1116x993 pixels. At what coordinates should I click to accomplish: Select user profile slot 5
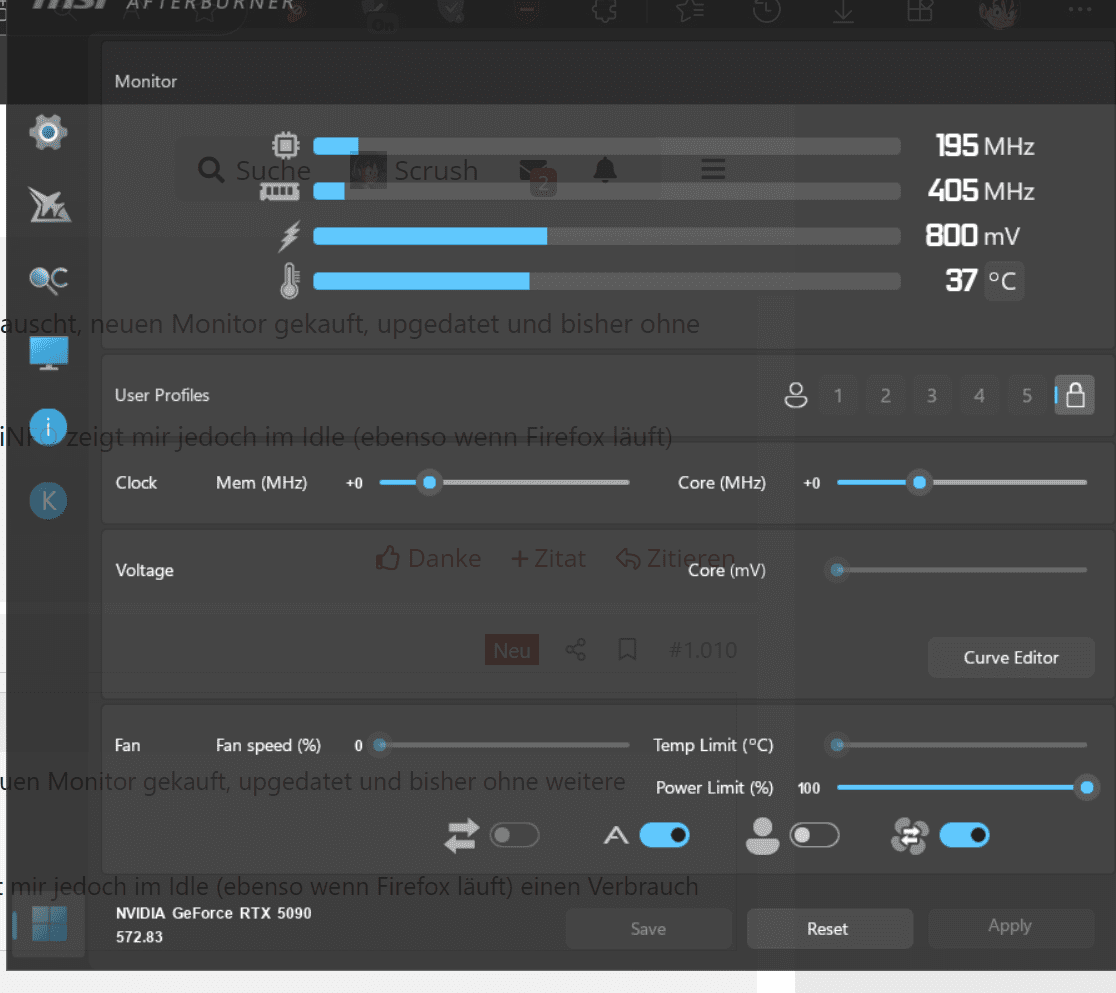1026,396
